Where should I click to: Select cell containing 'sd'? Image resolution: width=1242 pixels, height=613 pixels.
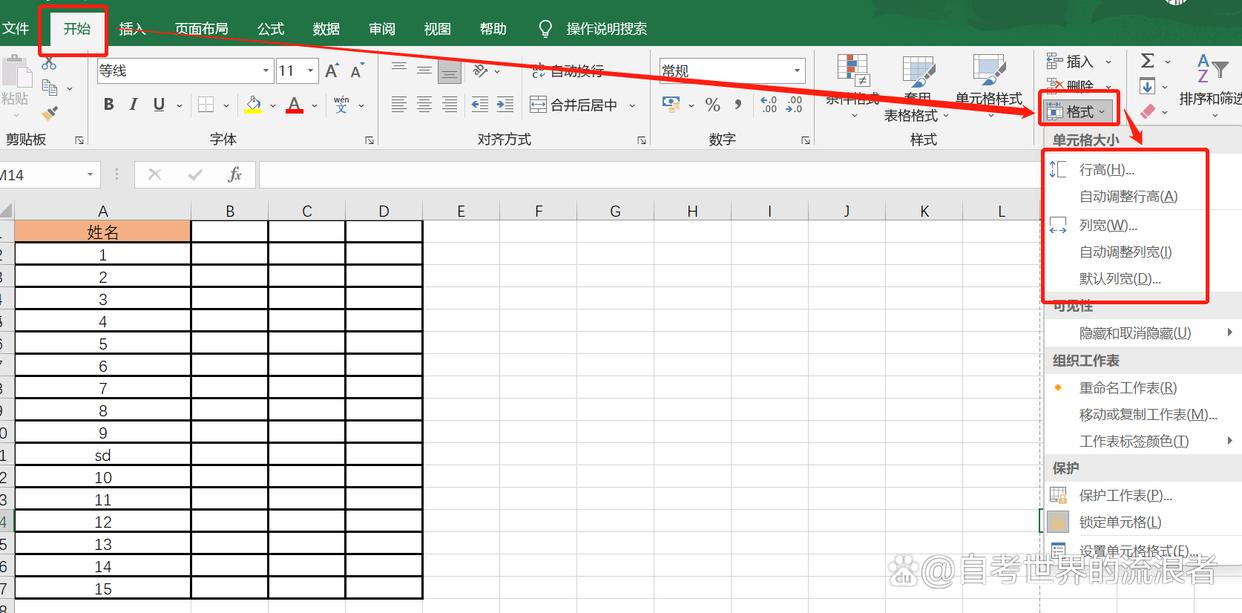click(x=103, y=455)
